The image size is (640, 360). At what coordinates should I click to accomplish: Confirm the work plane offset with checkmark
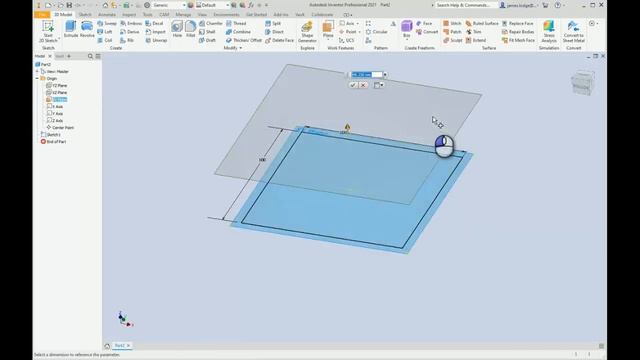click(353, 85)
